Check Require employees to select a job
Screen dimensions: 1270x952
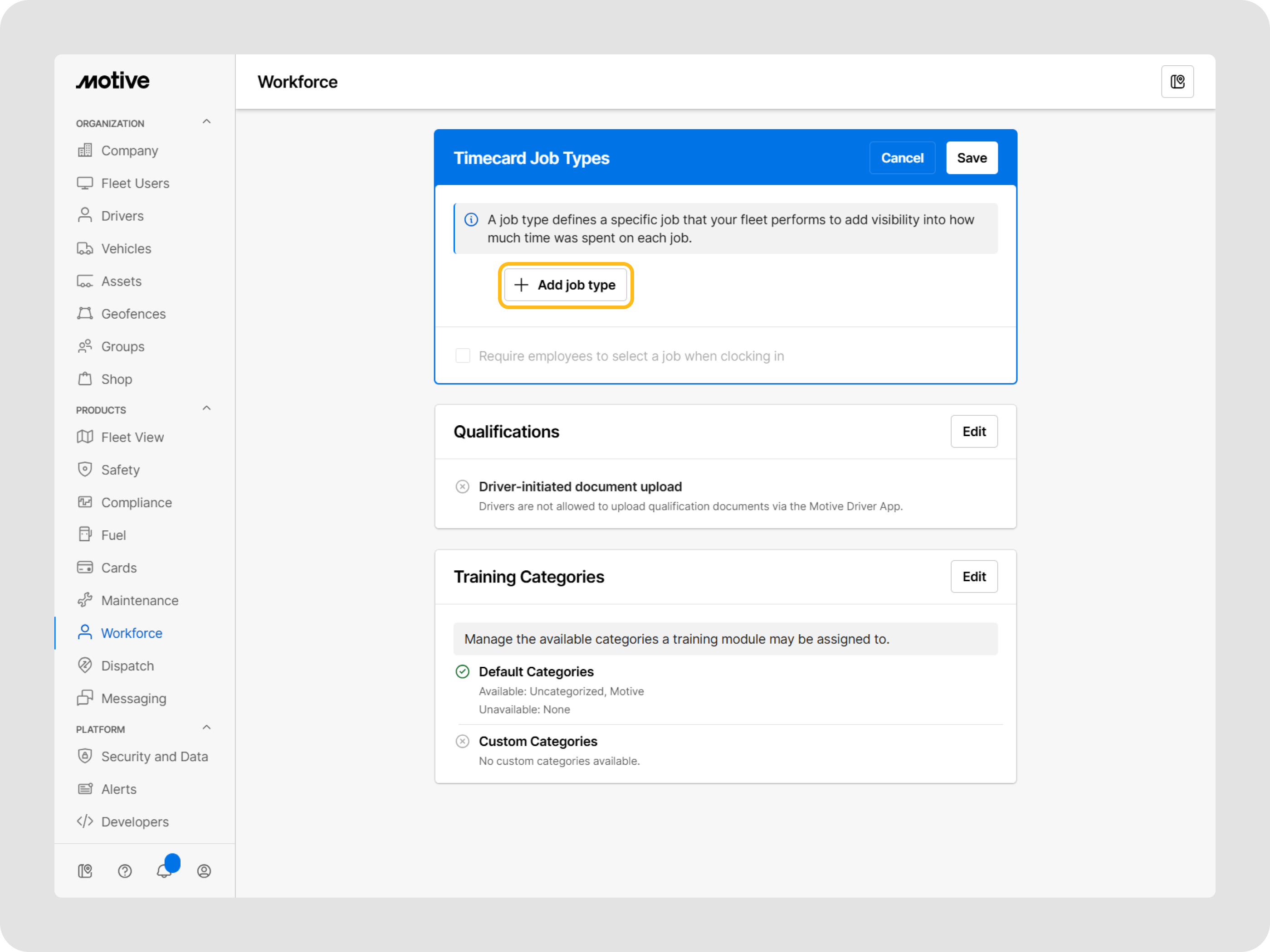[463, 356]
